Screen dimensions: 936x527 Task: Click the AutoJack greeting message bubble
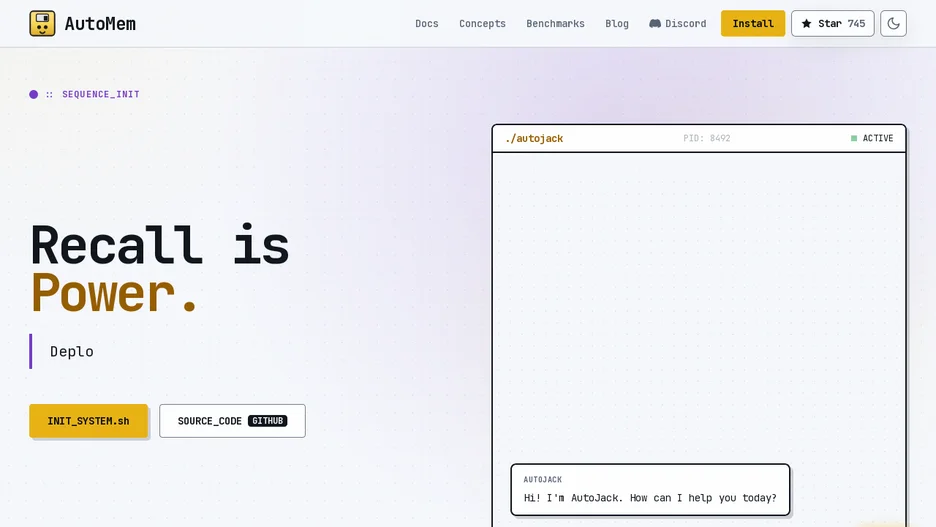650,489
